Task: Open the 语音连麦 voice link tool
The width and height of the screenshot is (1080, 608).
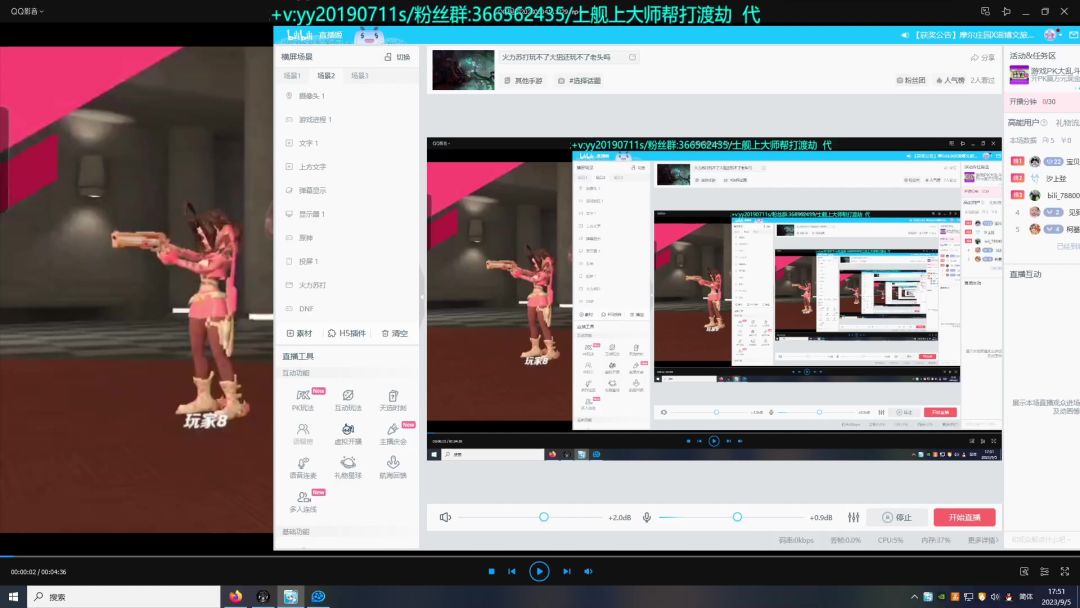Action: 303,468
